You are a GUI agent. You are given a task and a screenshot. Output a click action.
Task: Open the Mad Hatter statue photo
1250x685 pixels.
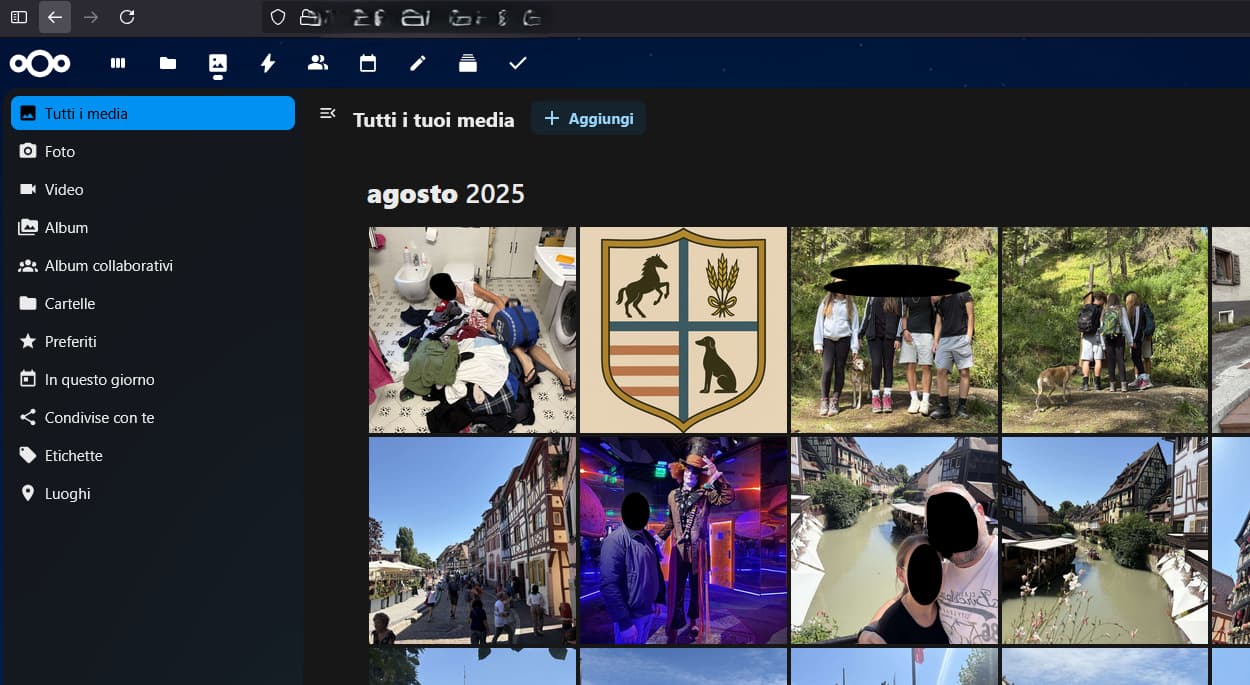[683, 540]
